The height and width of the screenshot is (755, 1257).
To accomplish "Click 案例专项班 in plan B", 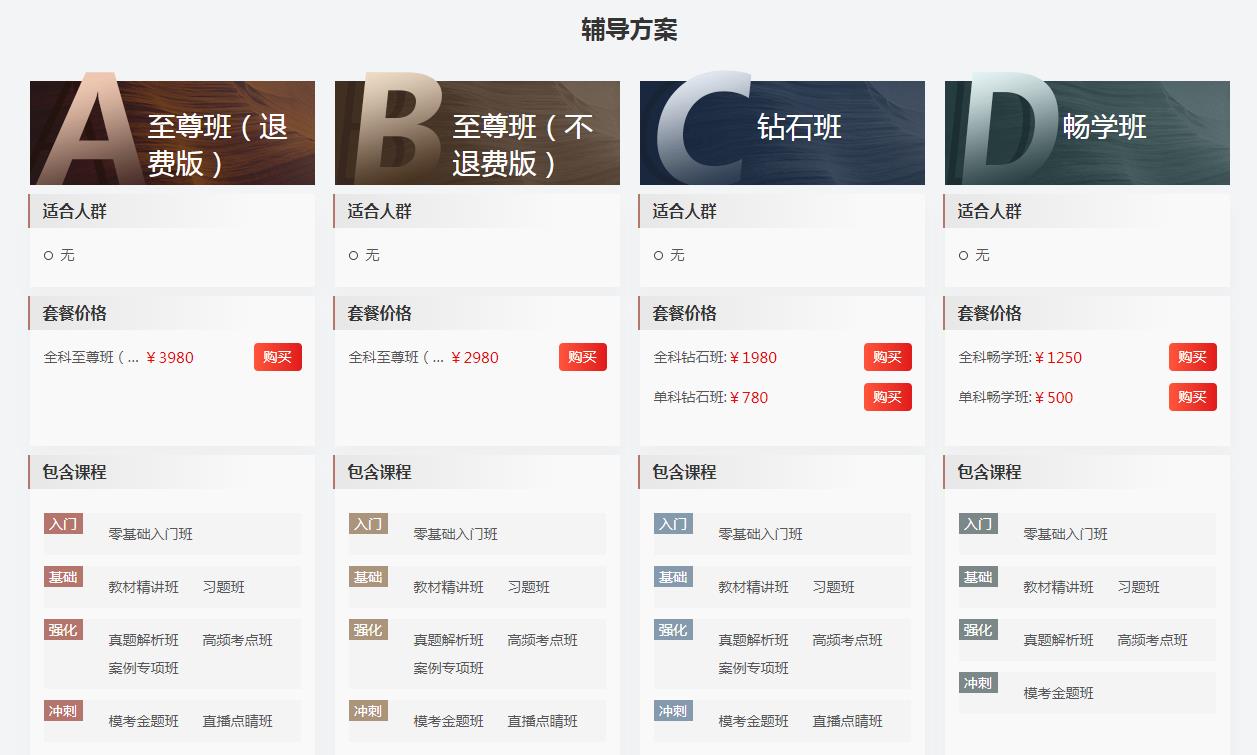I will pos(449,668).
